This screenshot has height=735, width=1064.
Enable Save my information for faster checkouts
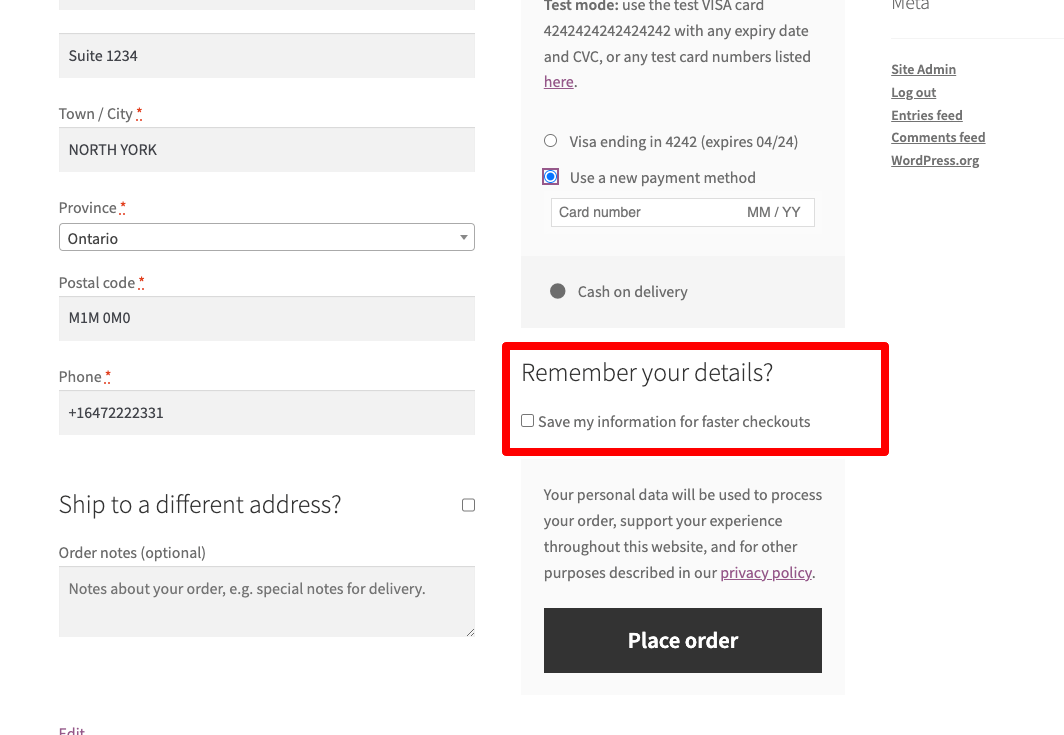click(527, 420)
